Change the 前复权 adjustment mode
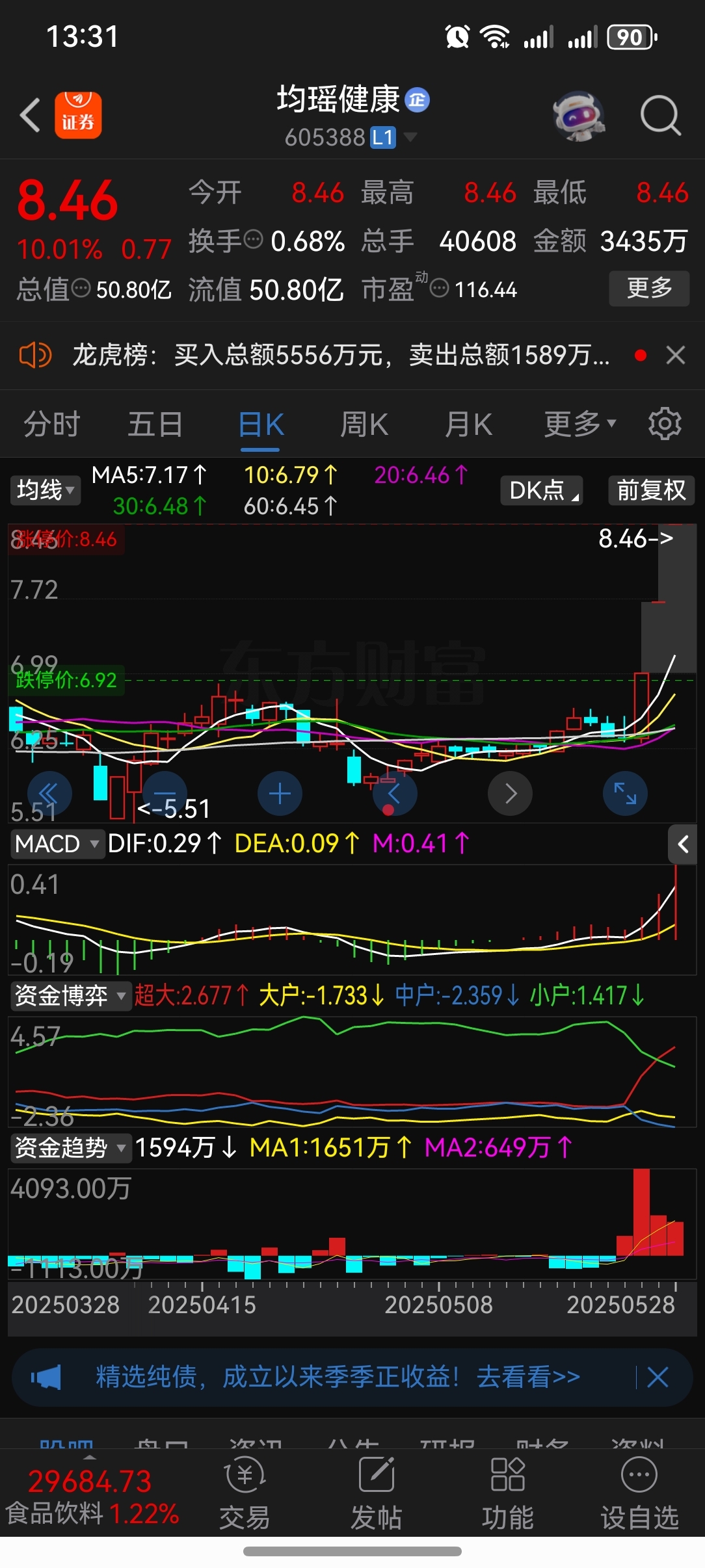The width and height of the screenshot is (705, 1568). pos(651,490)
